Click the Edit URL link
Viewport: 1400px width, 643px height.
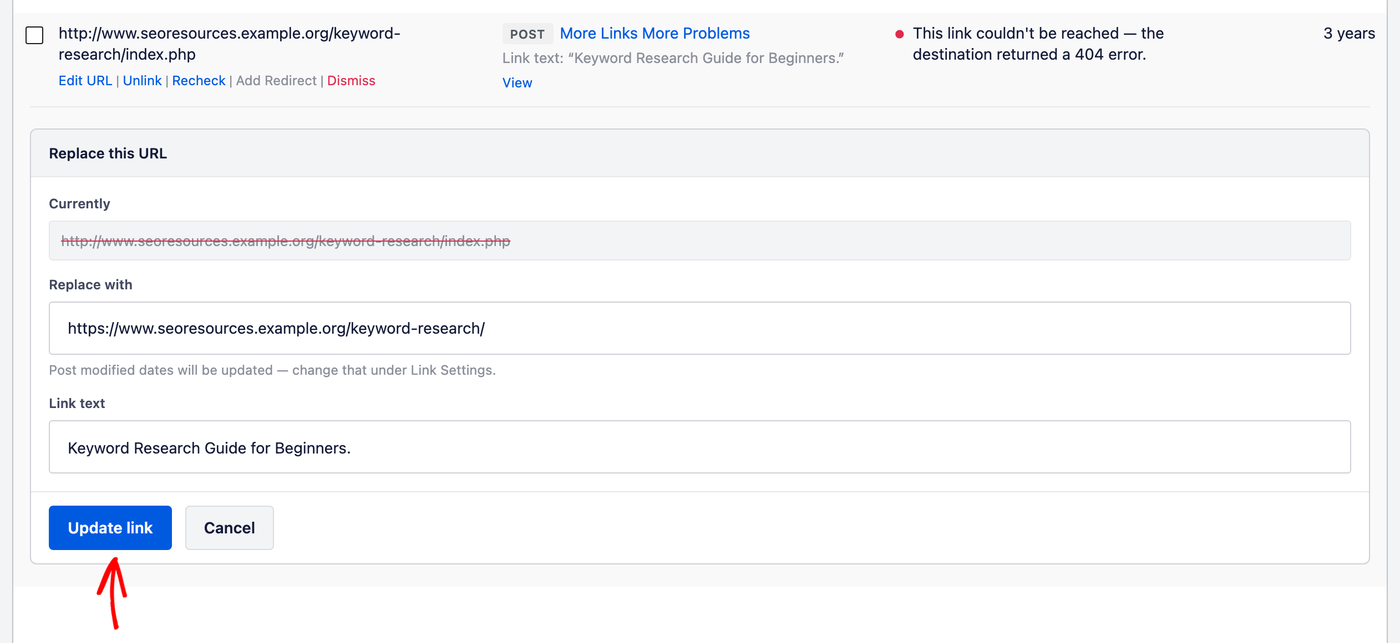(85, 81)
